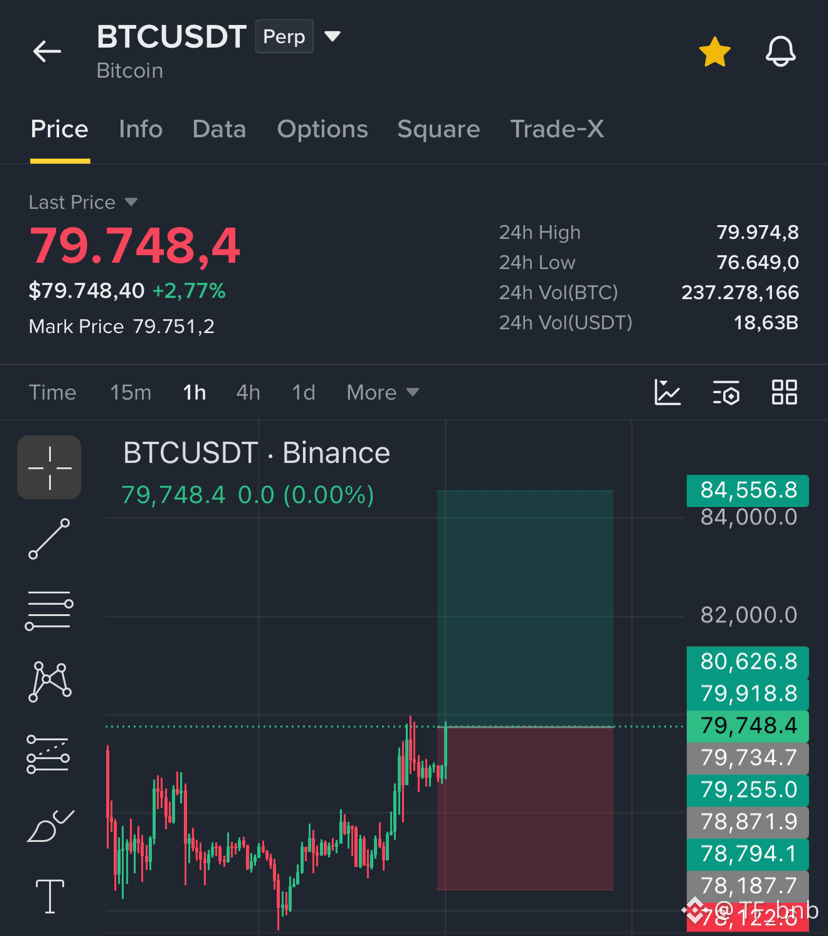Click the 79,918.8 price label
Image resolution: width=828 pixels, height=936 pixels.
pyautogui.click(x=748, y=694)
